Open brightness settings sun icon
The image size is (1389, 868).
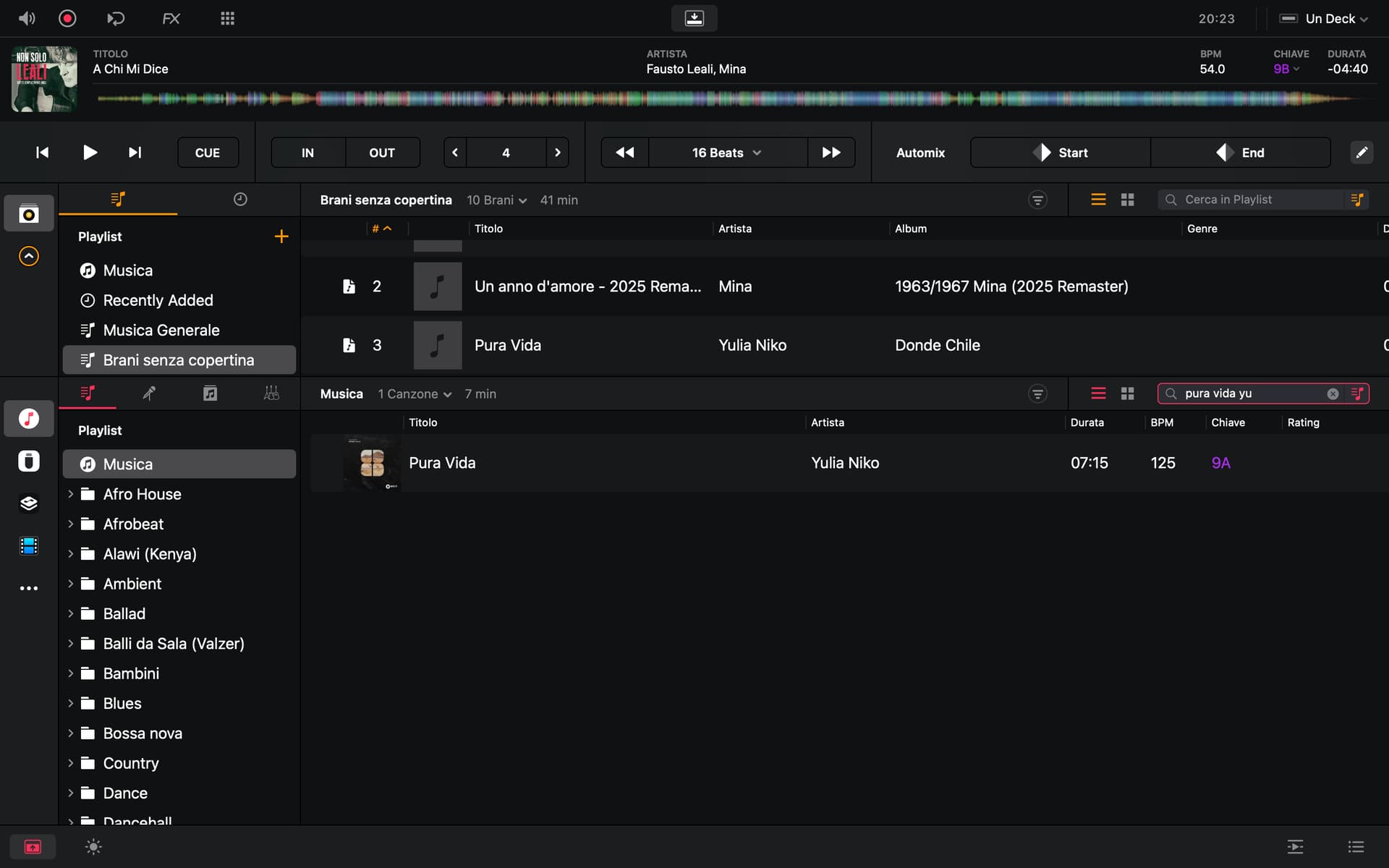(93, 846)
